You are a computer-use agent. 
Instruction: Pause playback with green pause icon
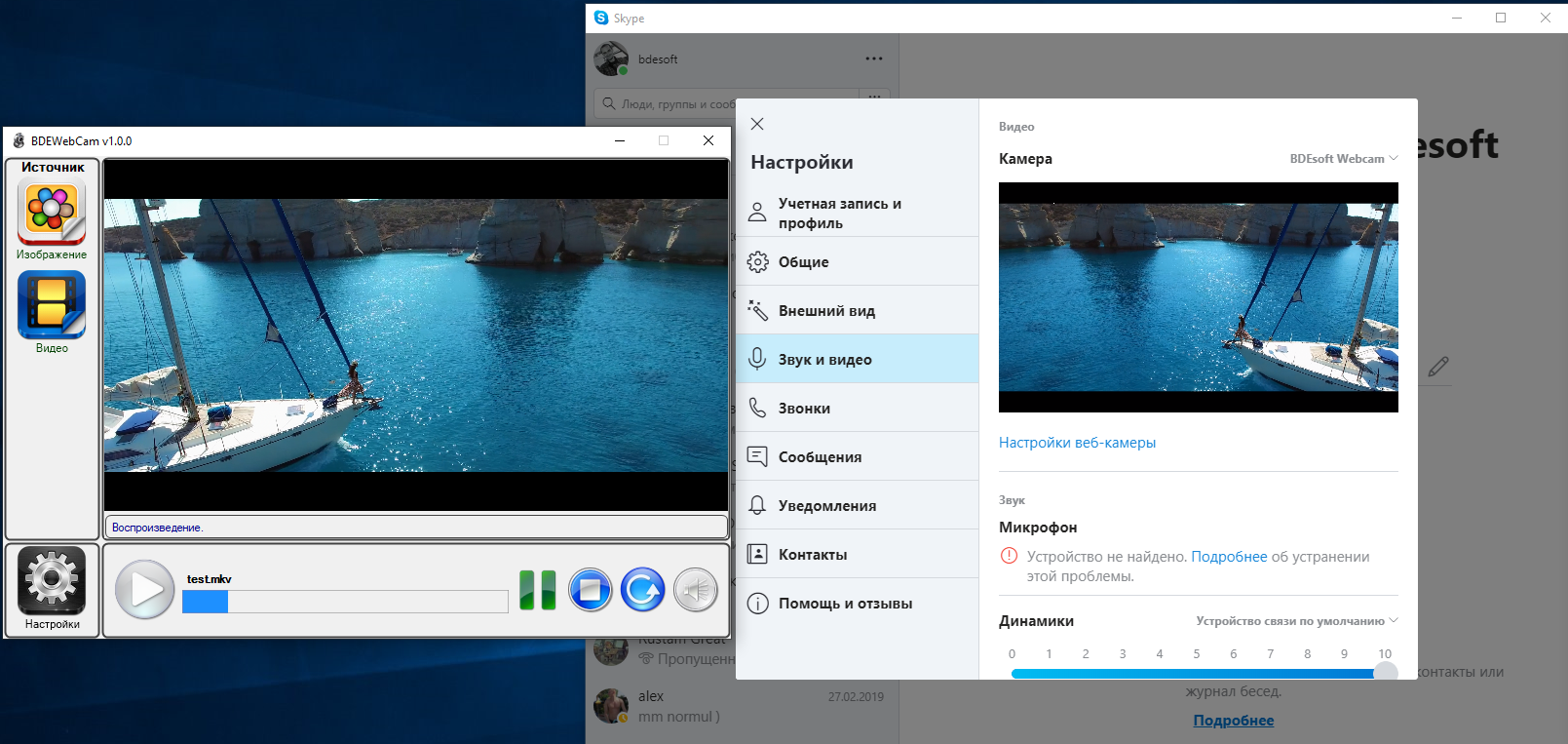537,590
